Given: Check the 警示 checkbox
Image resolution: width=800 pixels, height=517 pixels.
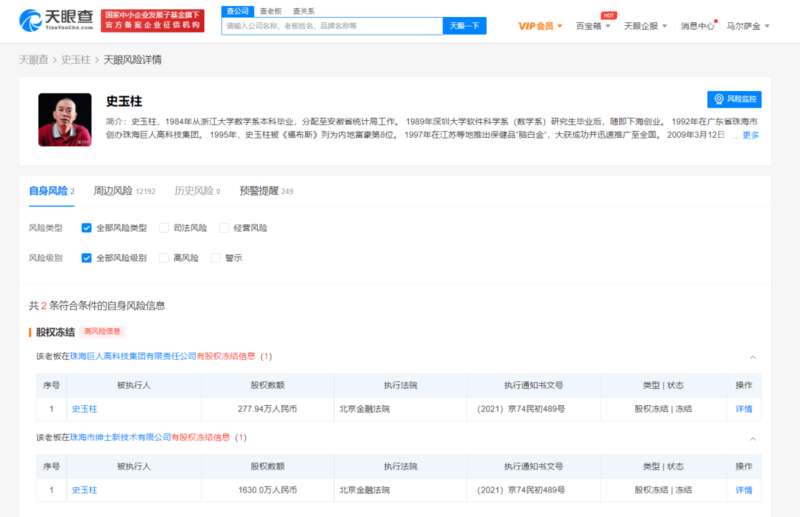Looking at the screenshot, I should [216, 258].
